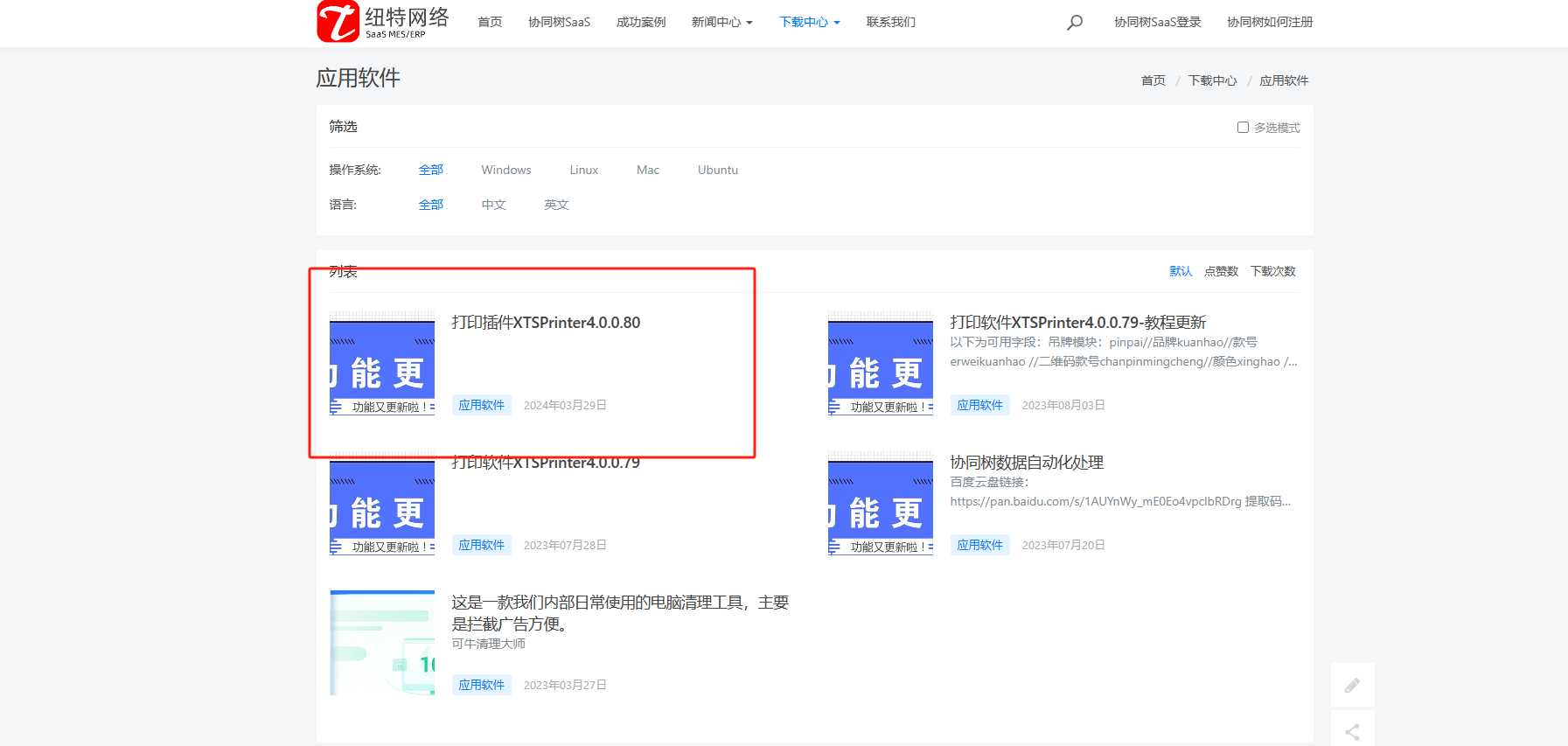1568x746 pixels.
Task: Click thumbnail of XTSPrinter4.0.0.79-教程更新
Action: tap(881, 363)
